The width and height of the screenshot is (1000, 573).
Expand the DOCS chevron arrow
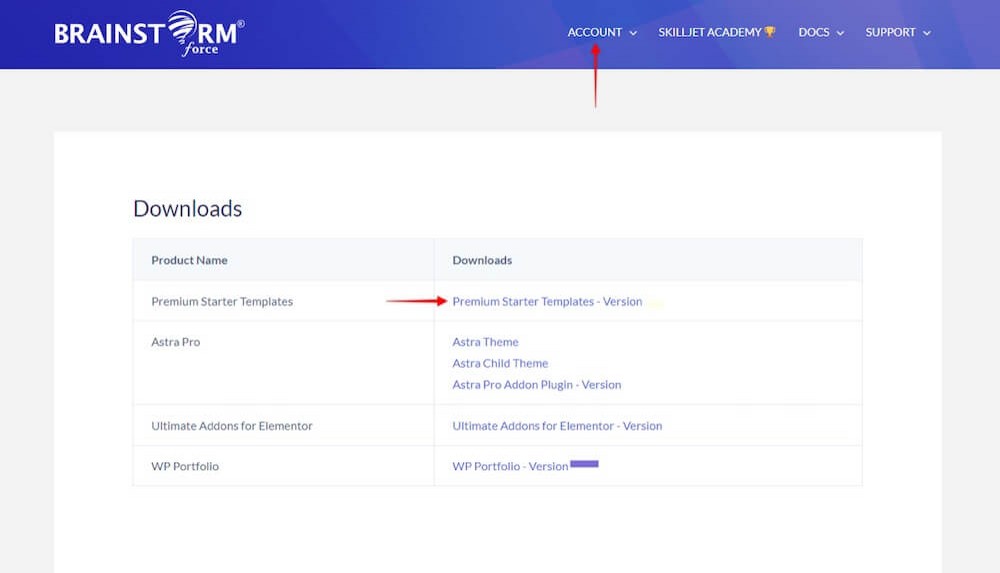pyautogui.click(x=840, y=33)
